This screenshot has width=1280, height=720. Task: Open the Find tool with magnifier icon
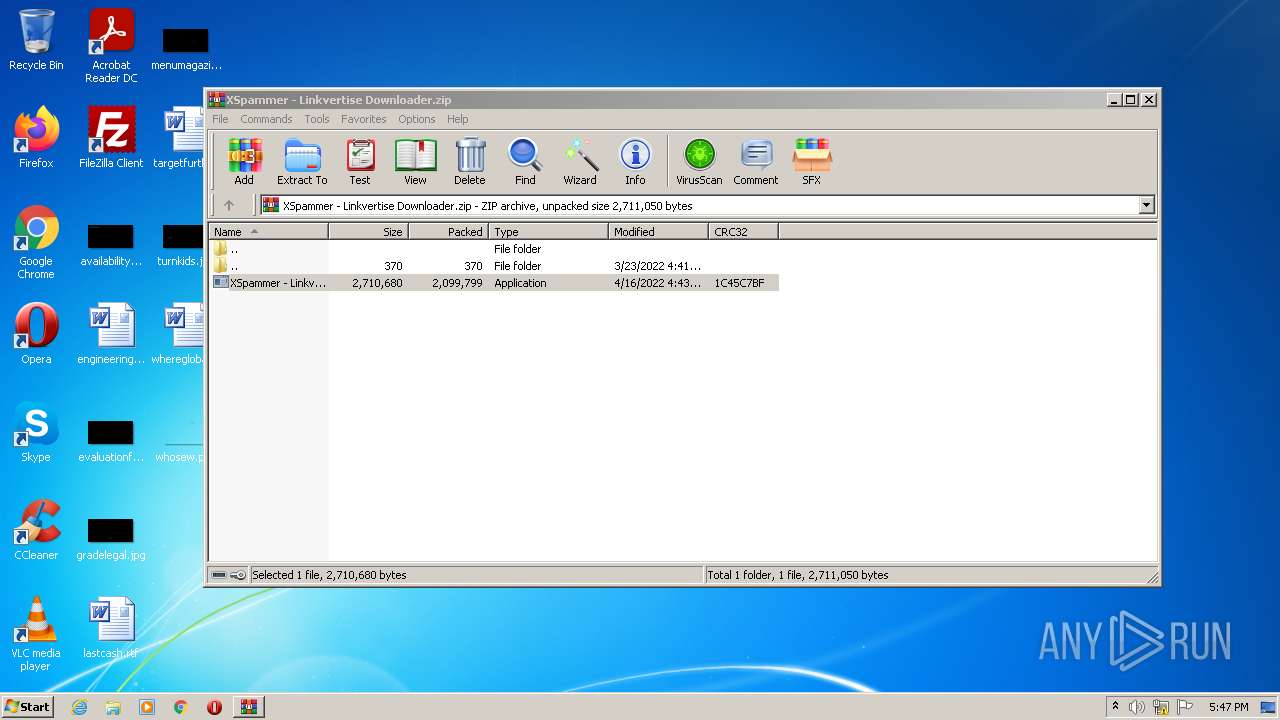coord(525,162)
